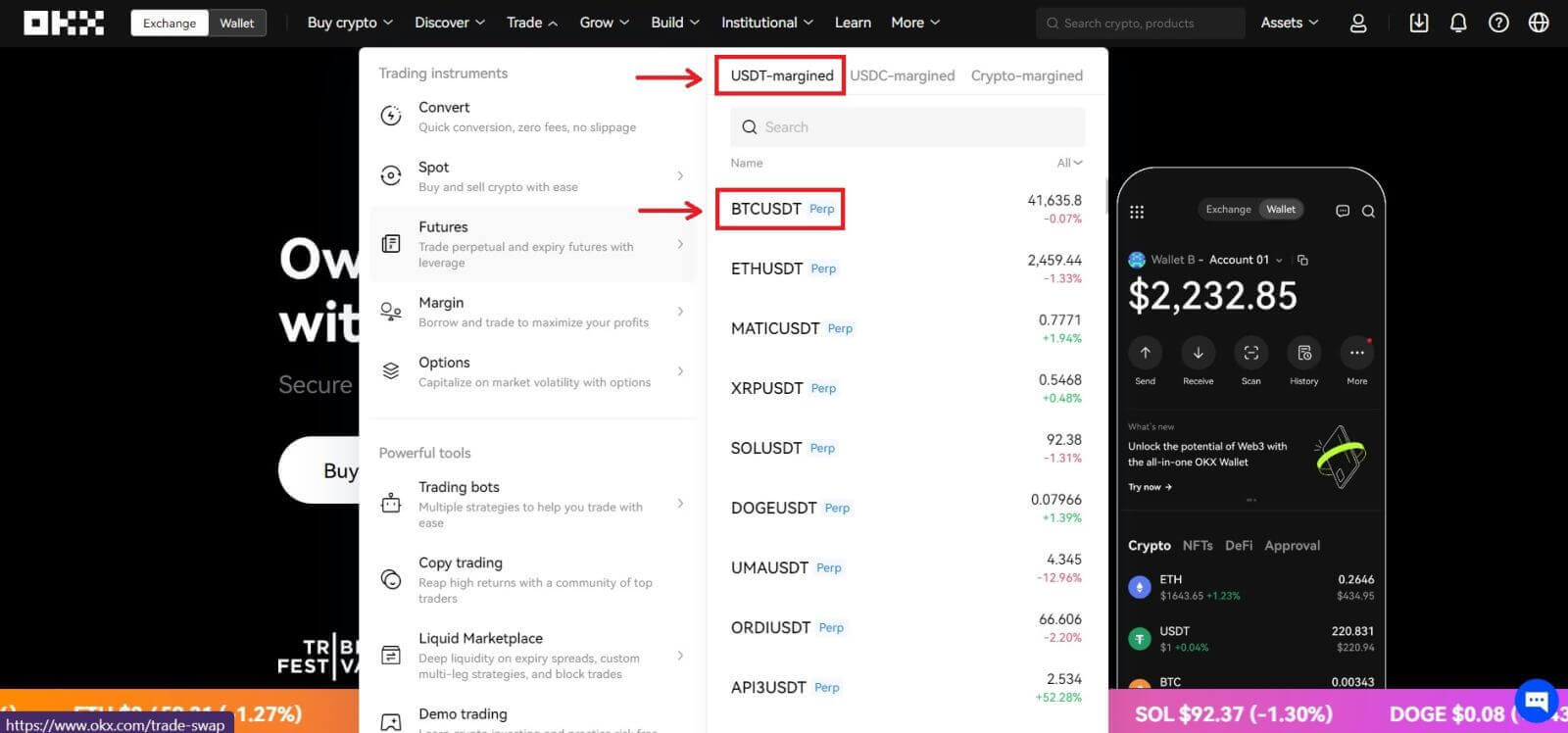Switch to Crypto-margined tab
Image resolution: width=1568 pixels, height=733 pixels.
pos(1026,75)
